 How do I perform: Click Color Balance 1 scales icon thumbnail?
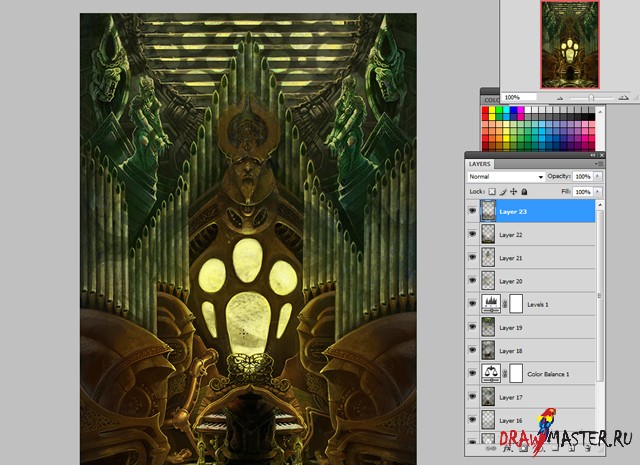[x=491, y=373]
